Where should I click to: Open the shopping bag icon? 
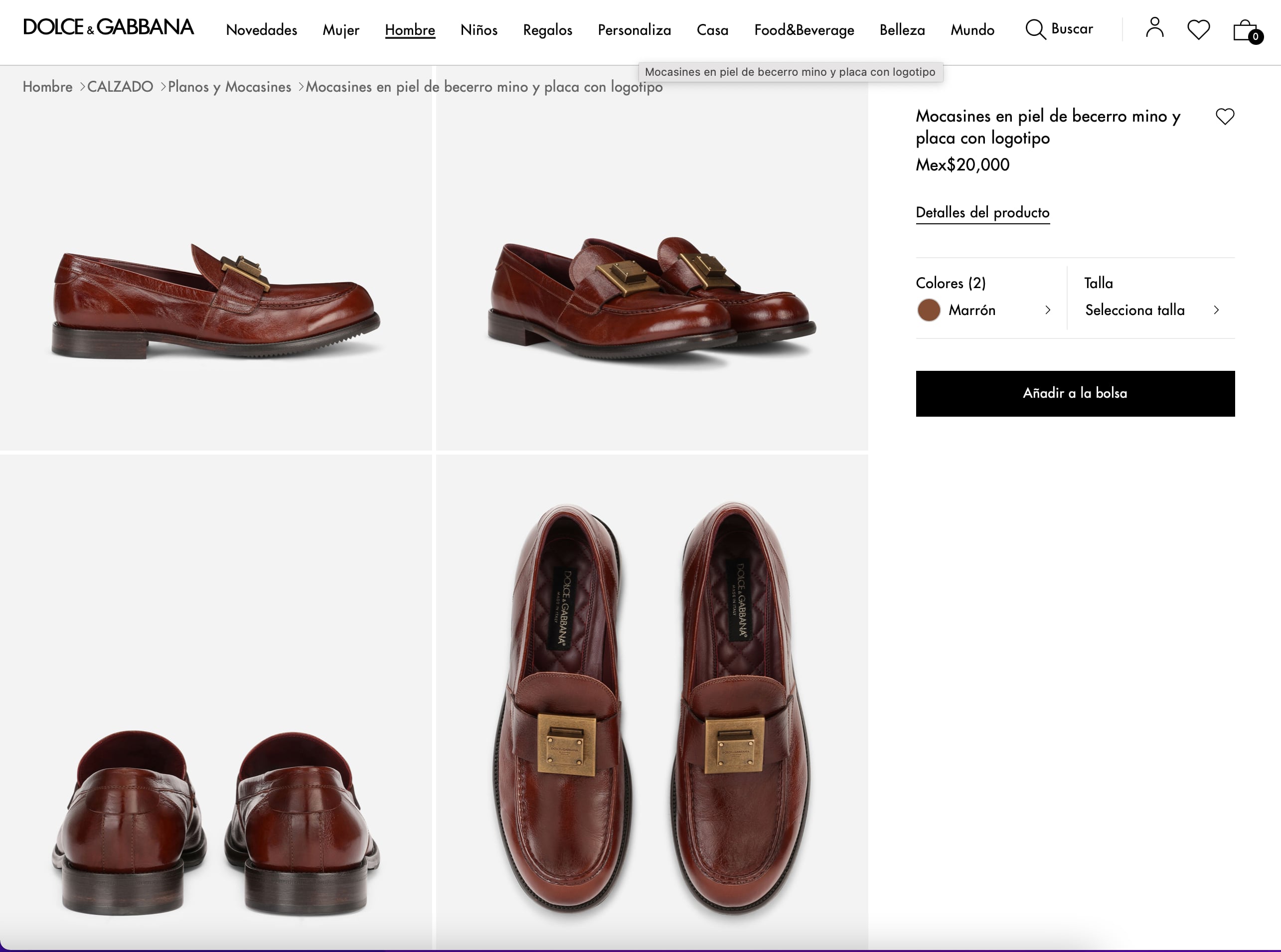pos(1245,30)
